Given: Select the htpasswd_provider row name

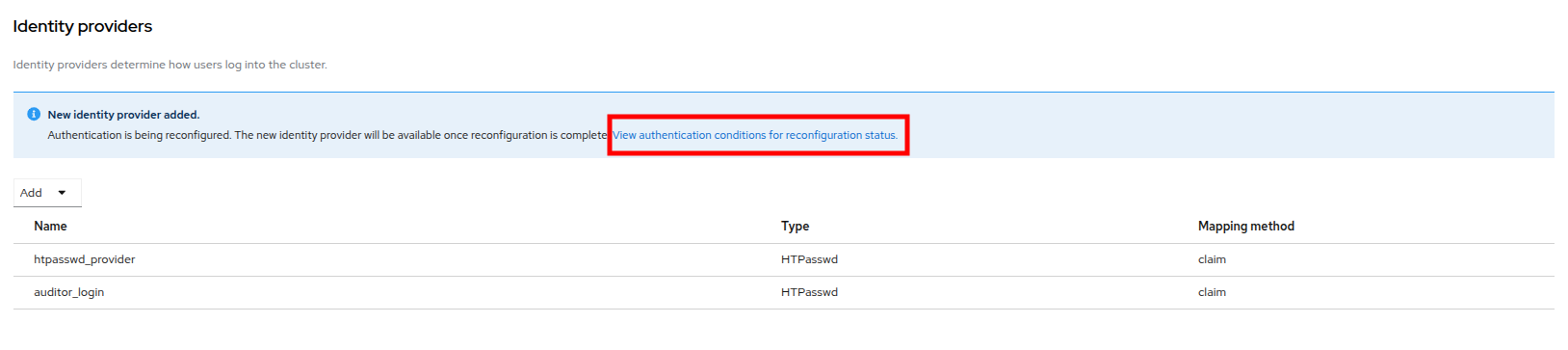Looking at the screenshot, I should pyautogui.click(x=85, y=259).
